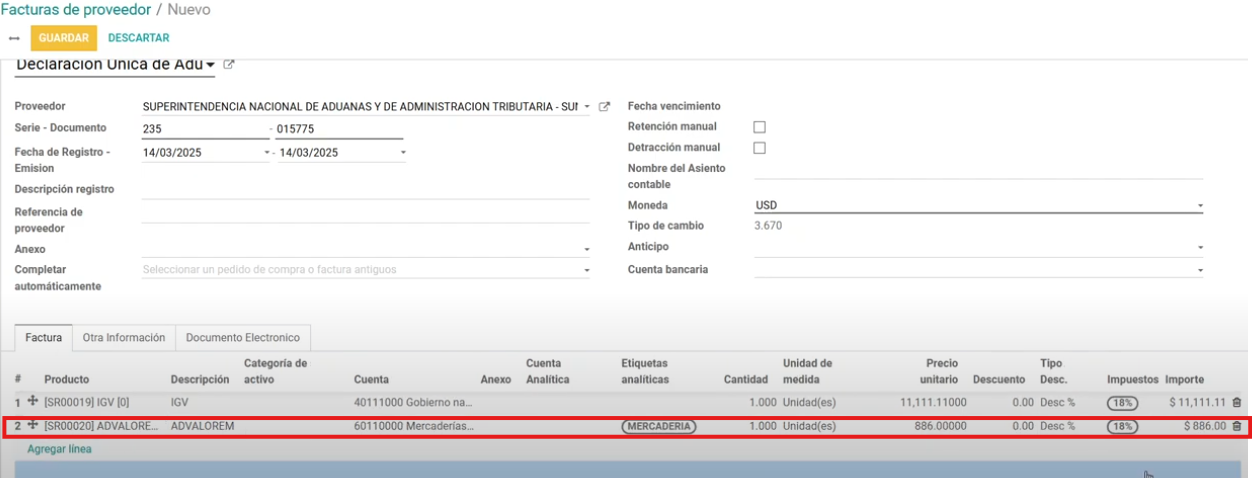Click the Guardar button

pyautogui.click(x=64, y=38)
